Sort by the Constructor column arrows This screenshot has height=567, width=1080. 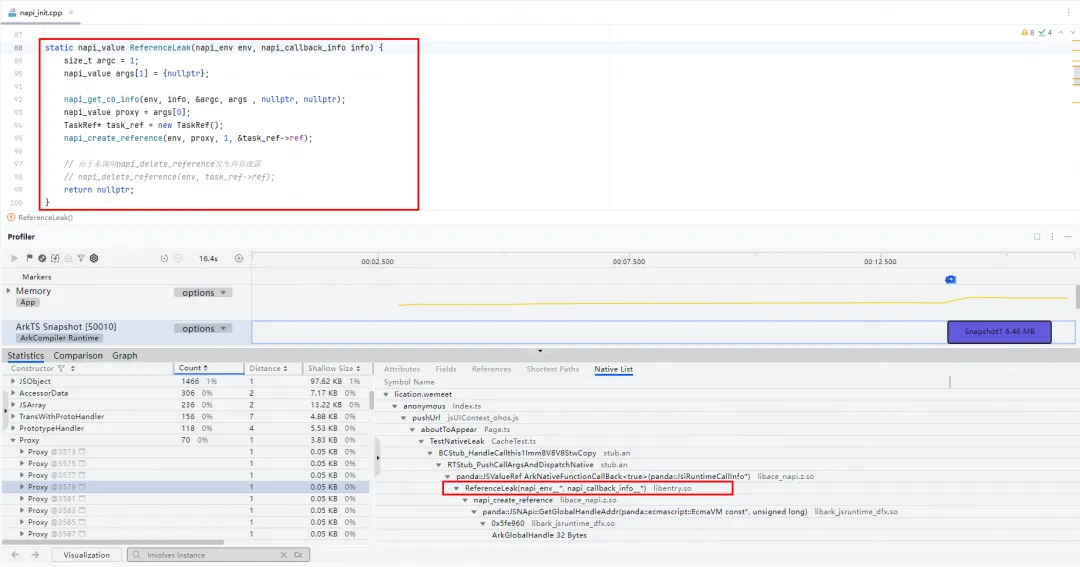tap(72, 369)
